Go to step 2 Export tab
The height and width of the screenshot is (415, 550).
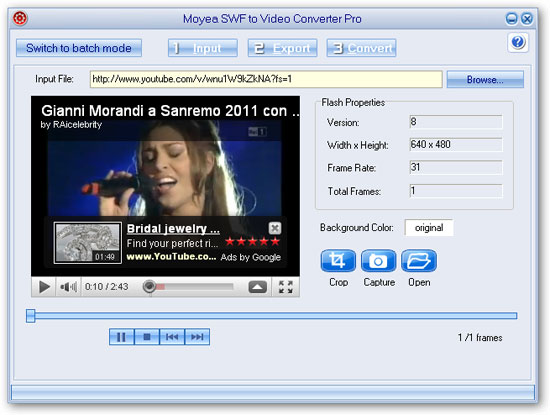click(x=282, y=48)
